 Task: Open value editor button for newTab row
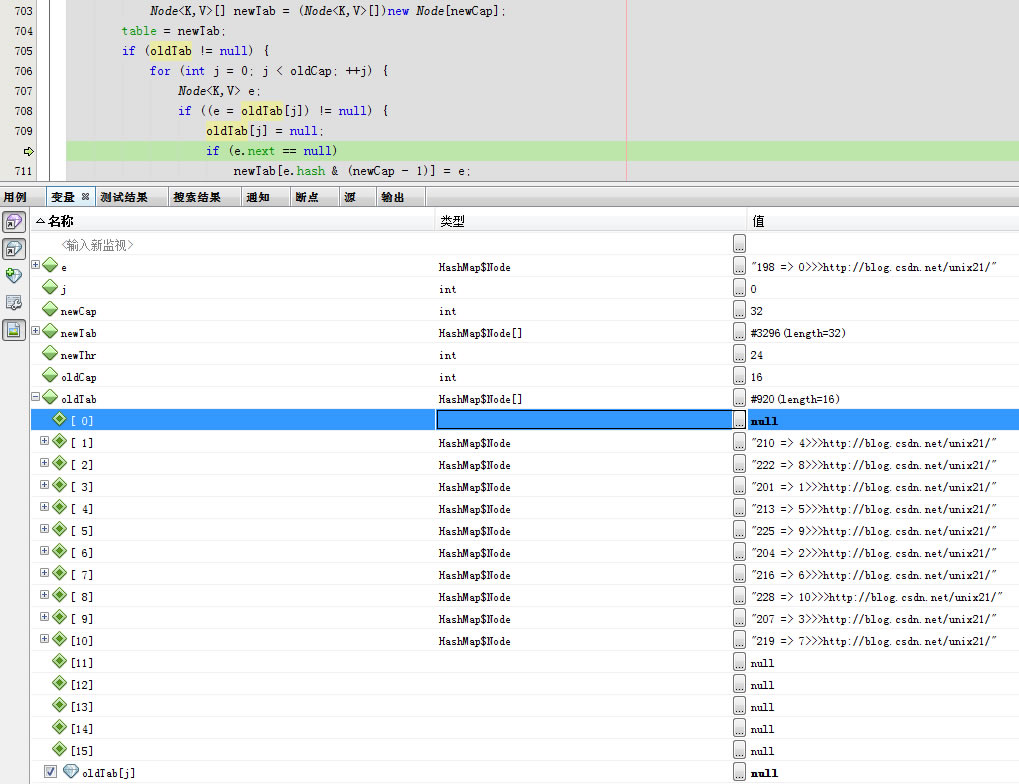click(739, 332)
